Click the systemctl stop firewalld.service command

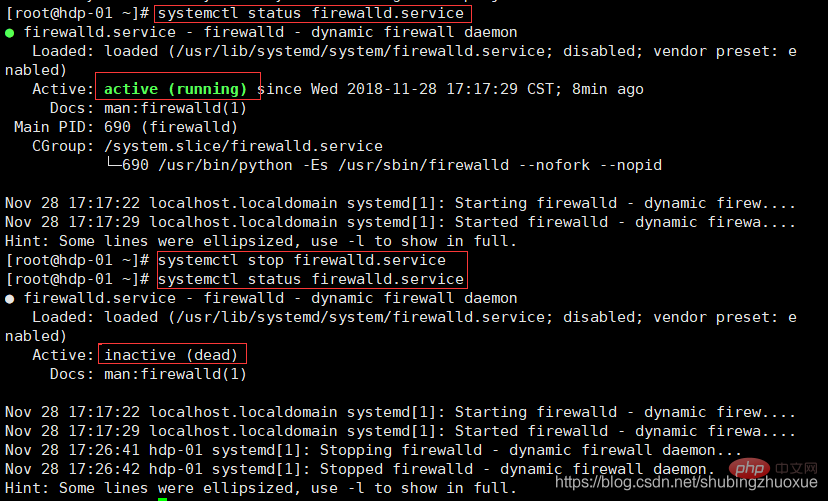302,260
